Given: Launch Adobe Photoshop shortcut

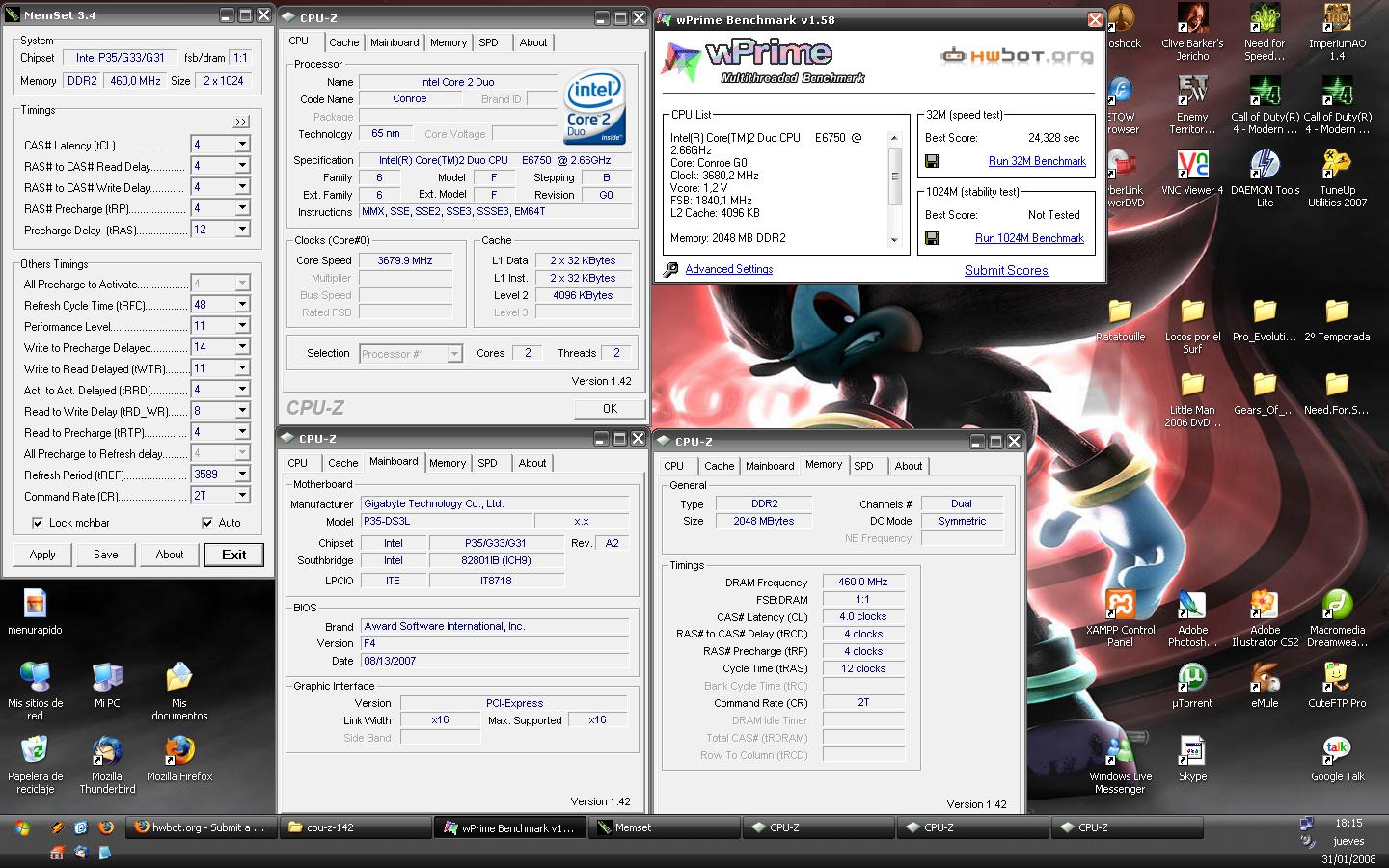Looking at the screenshot, I should (1192, 617).
